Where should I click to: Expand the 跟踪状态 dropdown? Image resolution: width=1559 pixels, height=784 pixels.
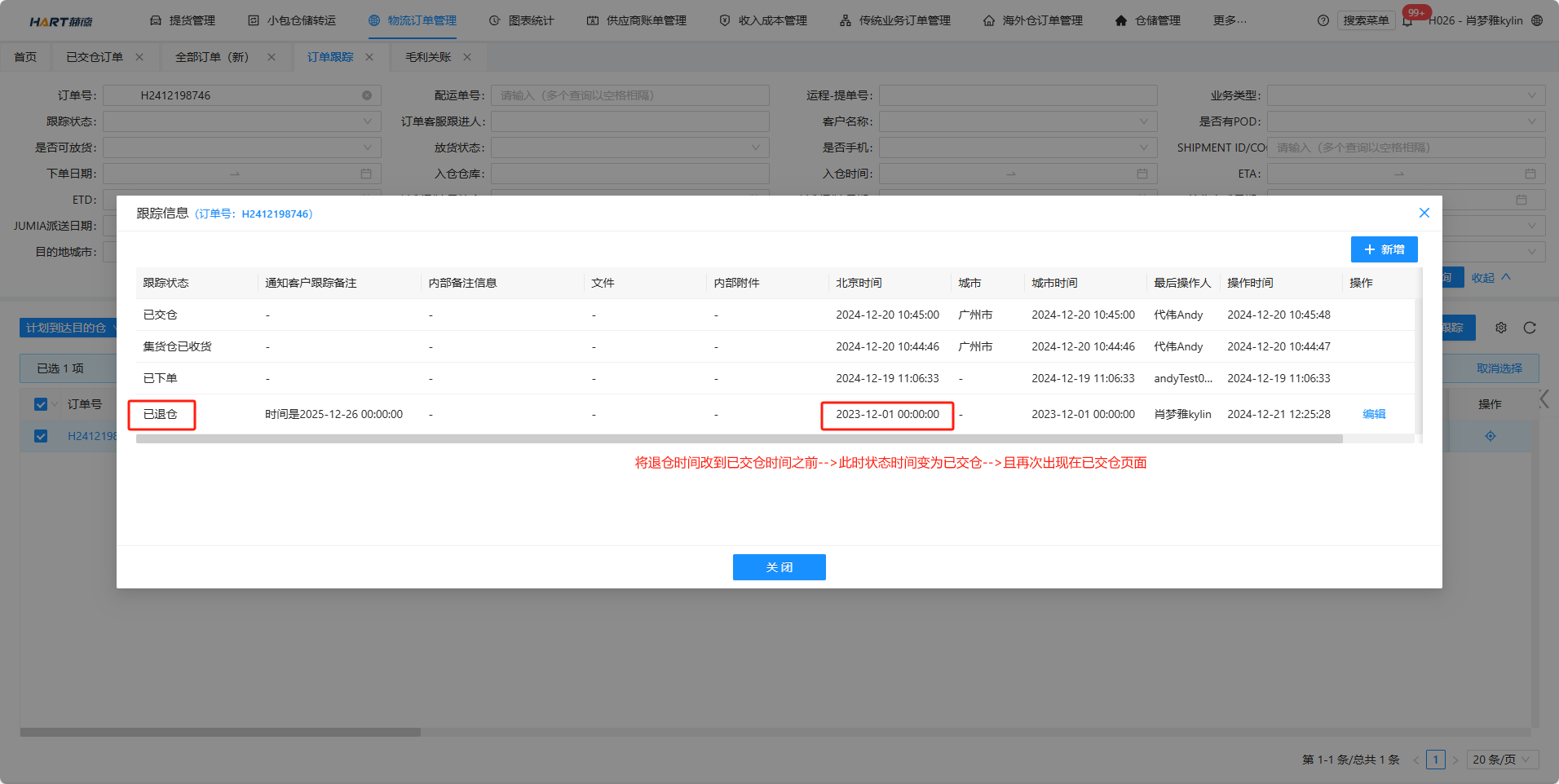pos(241,121)
